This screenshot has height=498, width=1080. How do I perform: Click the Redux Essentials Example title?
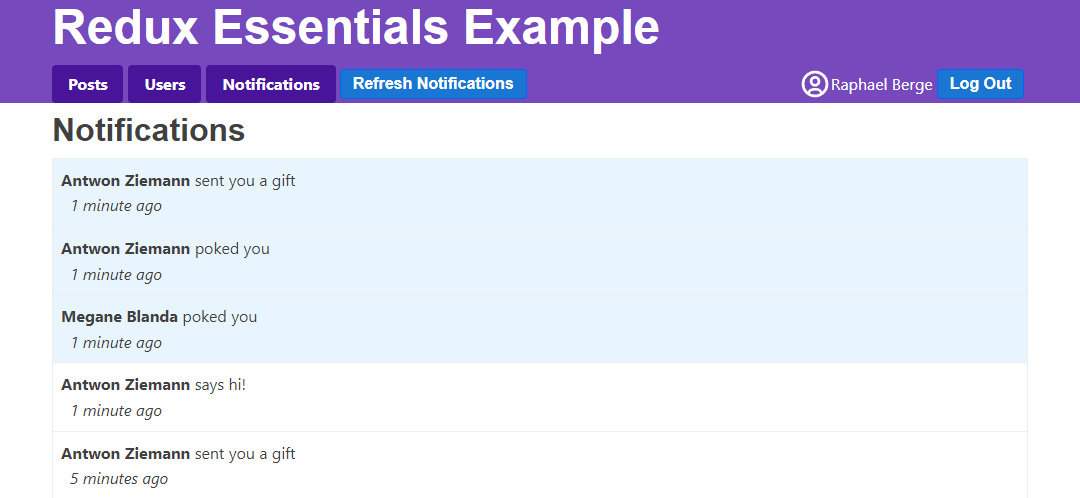[356, 28]
